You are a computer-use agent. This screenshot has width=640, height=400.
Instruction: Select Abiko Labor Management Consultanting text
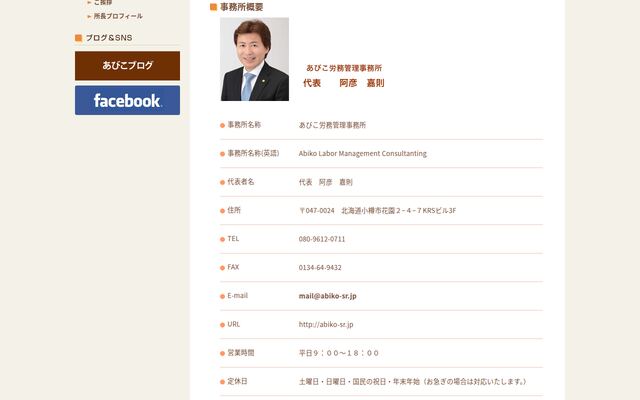click(x=362, y=153)
